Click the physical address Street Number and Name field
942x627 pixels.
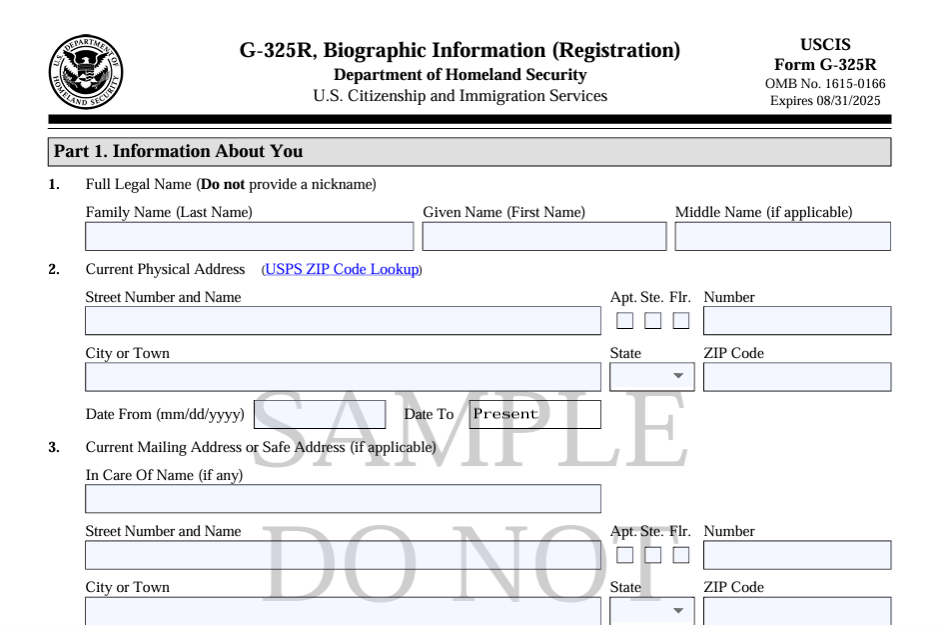pyautogui.click(x=343, y=321)
